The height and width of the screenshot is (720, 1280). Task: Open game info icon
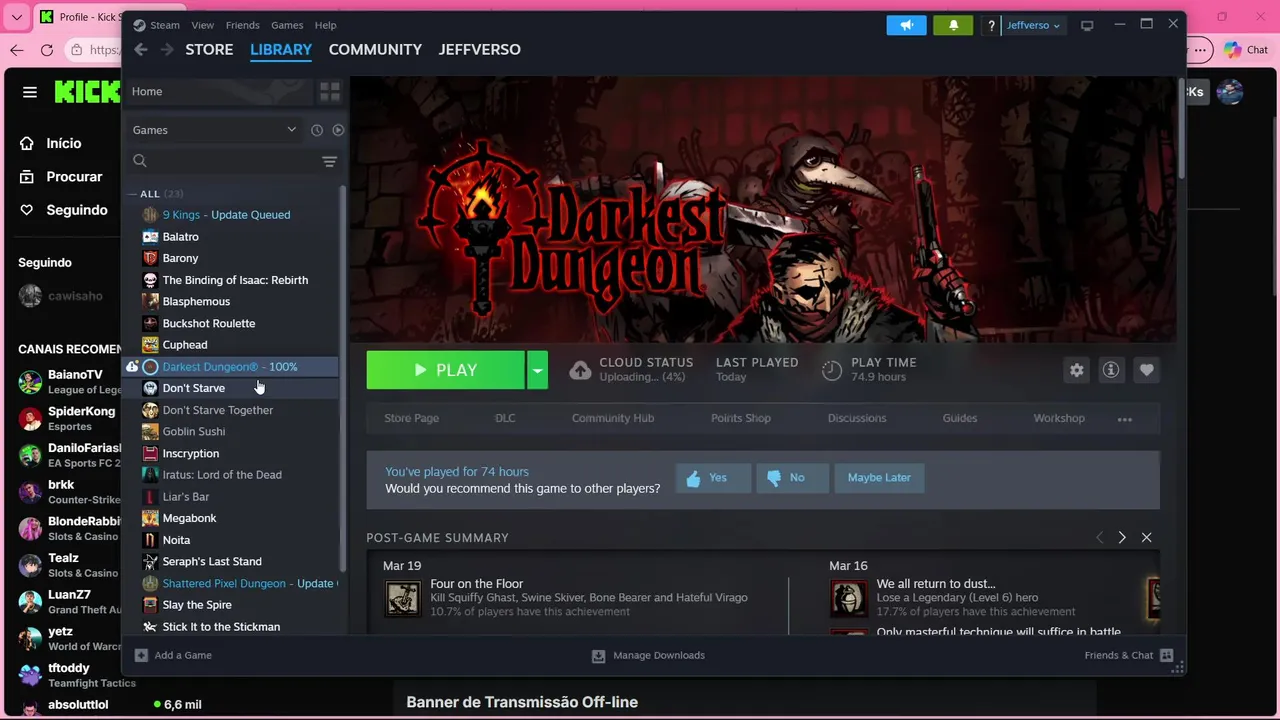click(1111, 370)
